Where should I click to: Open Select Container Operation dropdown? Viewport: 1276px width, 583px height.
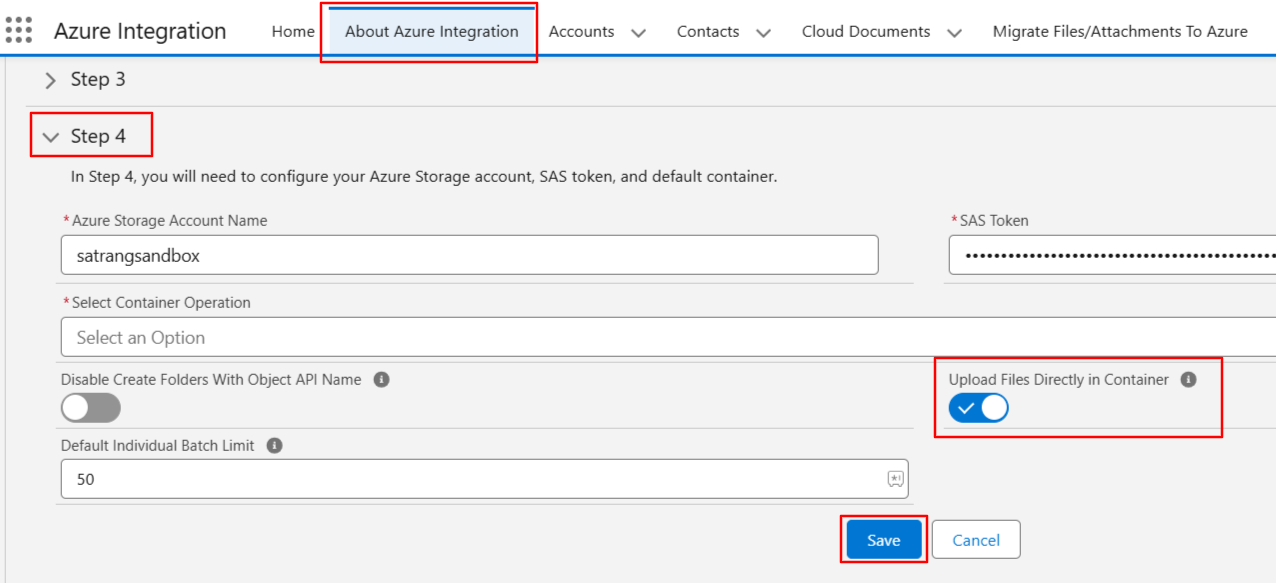668,337
